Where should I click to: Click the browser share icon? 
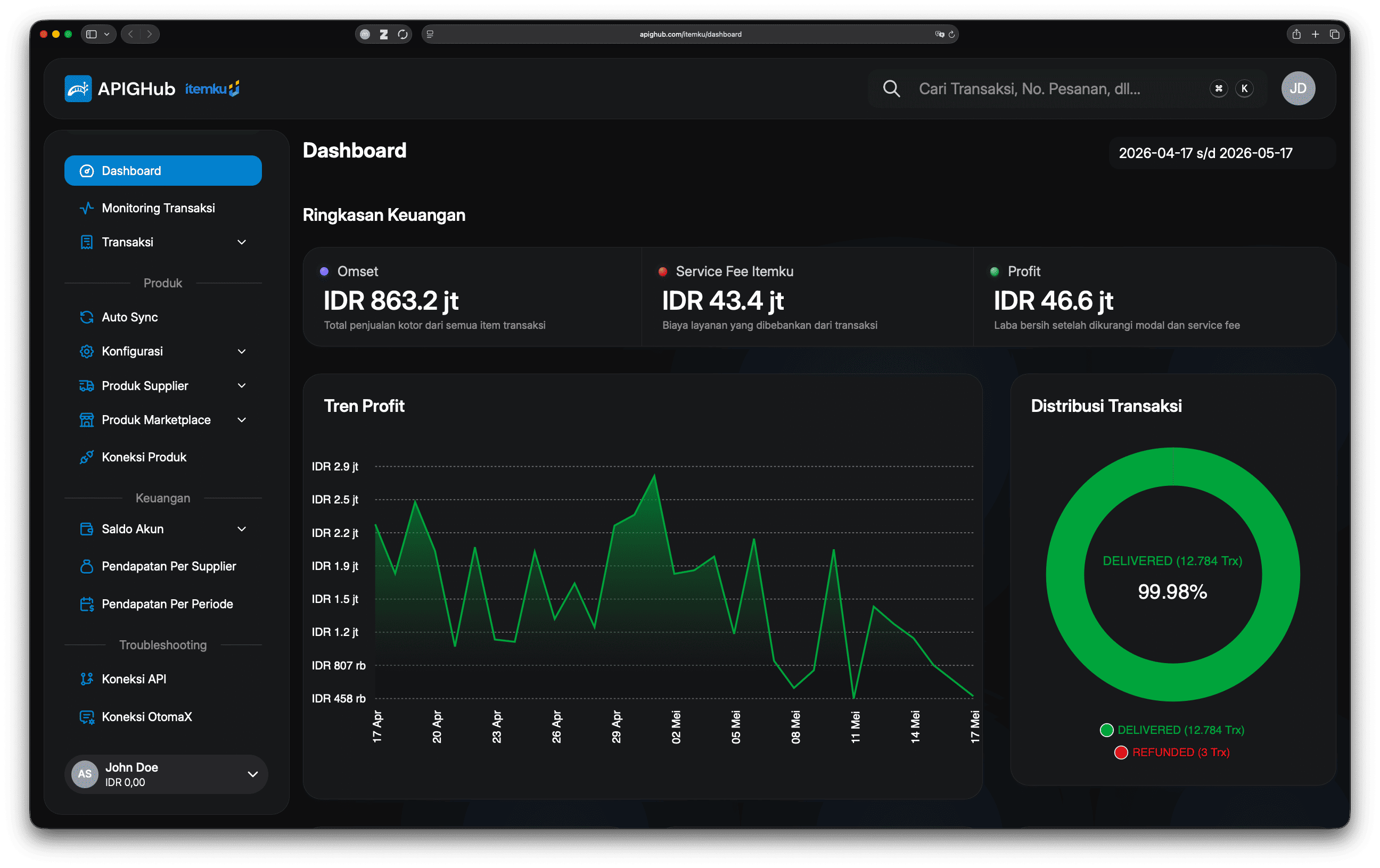click(x=1296, y=34)
